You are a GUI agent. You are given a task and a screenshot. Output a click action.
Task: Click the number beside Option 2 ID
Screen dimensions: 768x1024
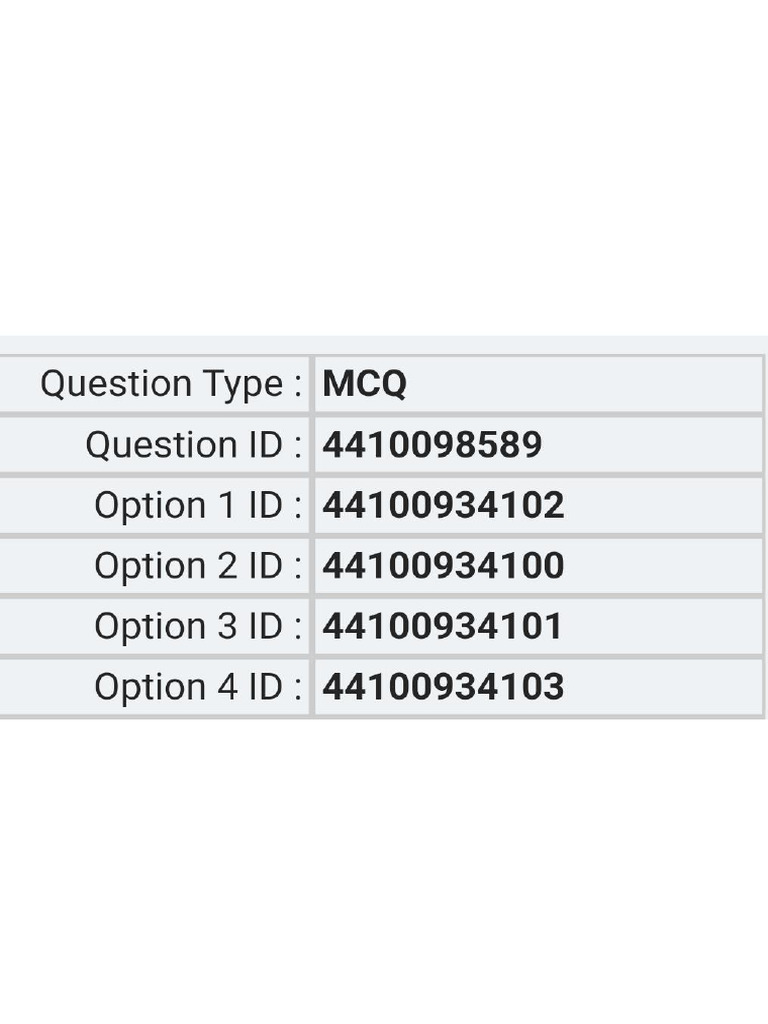443,566
